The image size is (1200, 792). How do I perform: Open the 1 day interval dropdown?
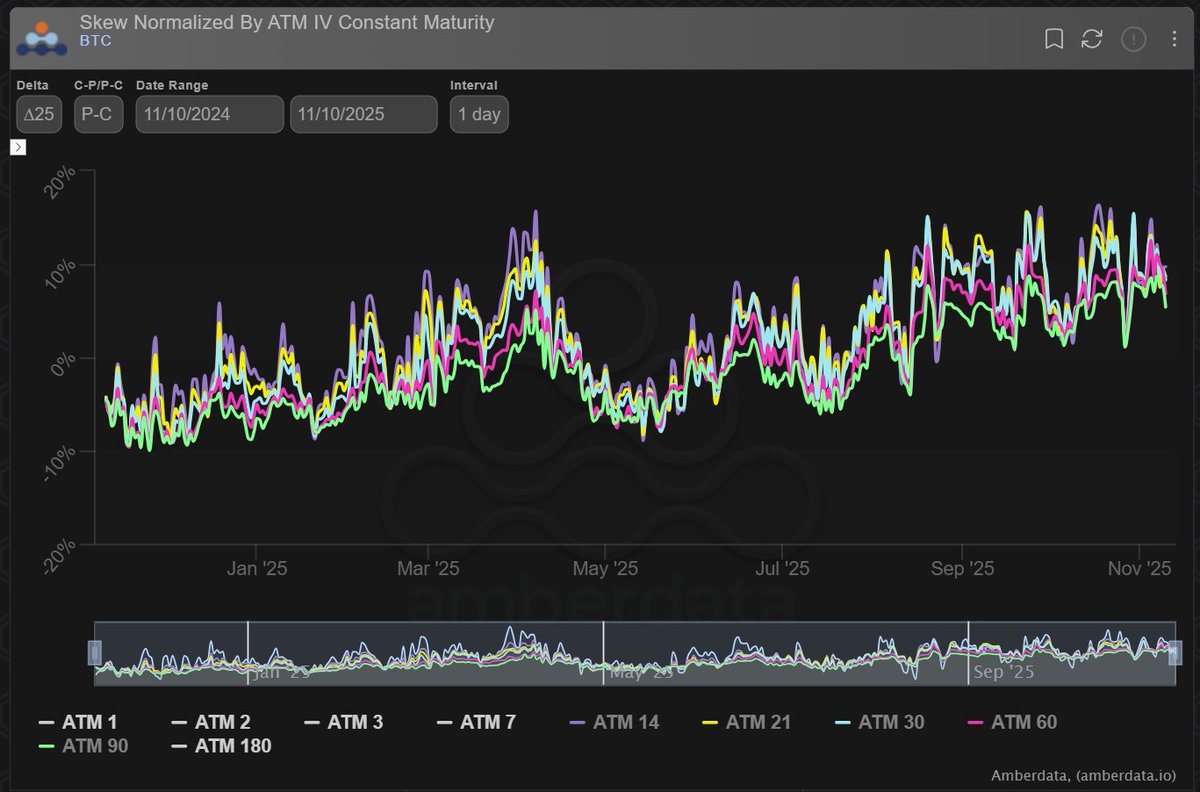point(479,114)
